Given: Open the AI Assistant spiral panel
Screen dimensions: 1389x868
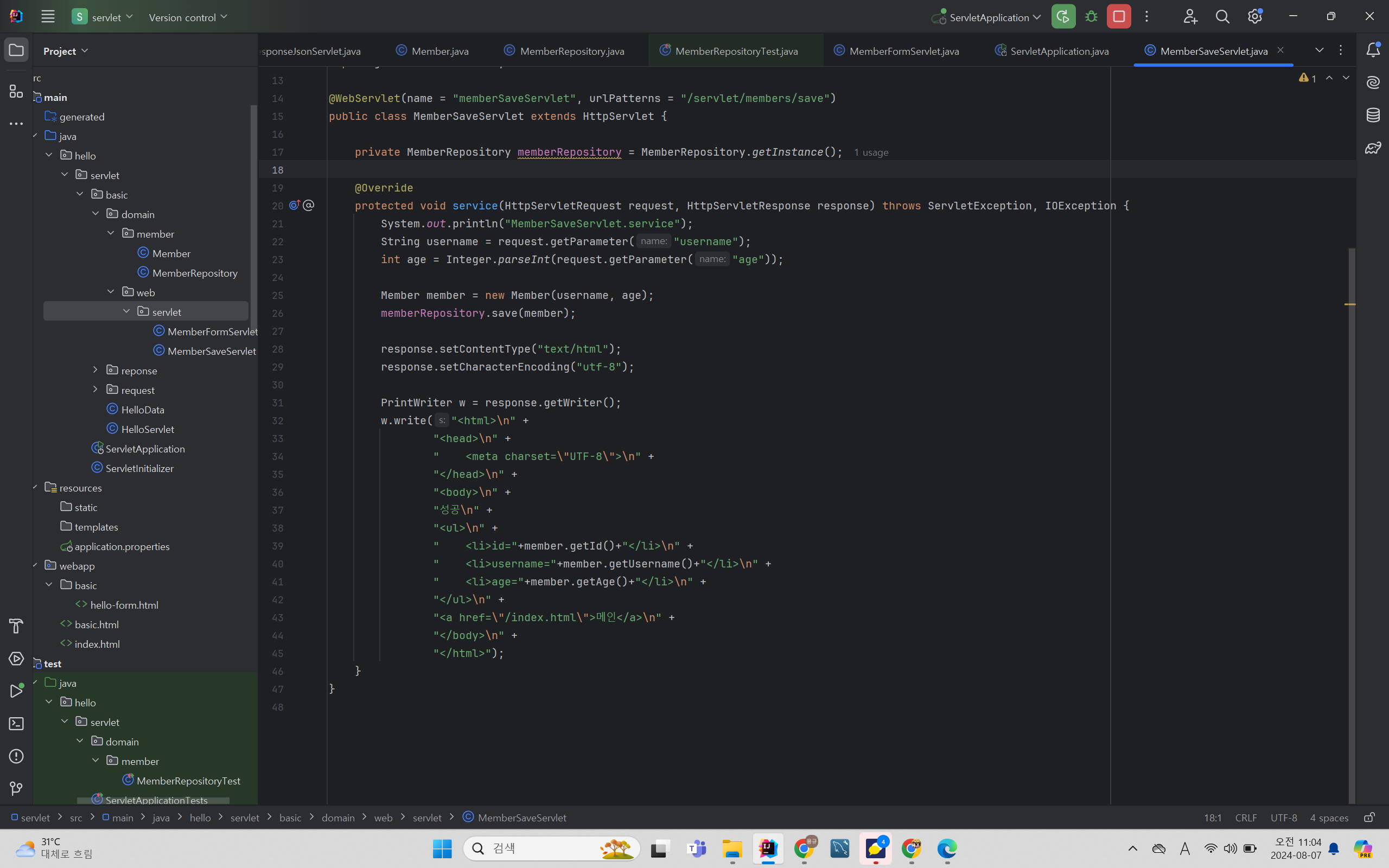Looking at the screenshot, I should 1373,82.
